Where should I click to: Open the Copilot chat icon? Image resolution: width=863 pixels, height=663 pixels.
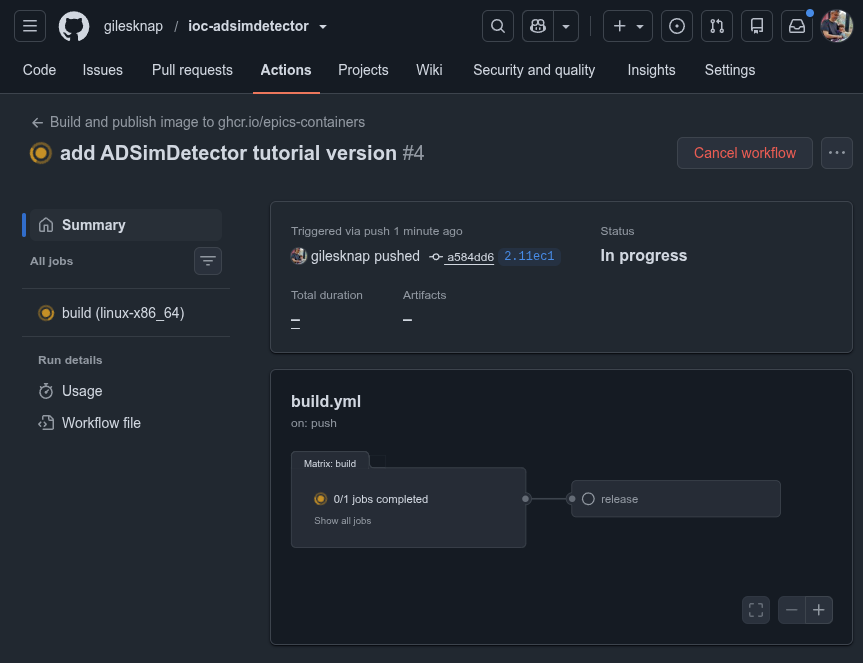[x=538, y=26]
